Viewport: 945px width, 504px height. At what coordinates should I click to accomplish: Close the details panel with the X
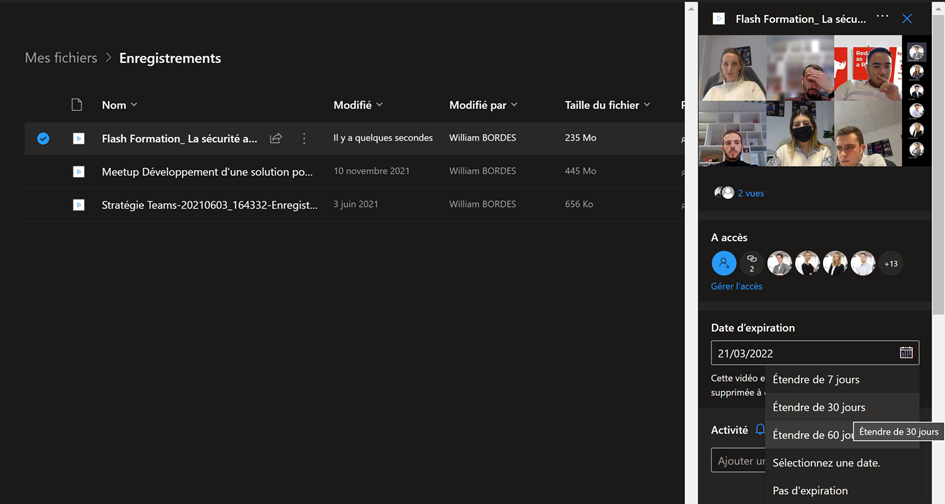pyautogui.click(x=907, y=18)
